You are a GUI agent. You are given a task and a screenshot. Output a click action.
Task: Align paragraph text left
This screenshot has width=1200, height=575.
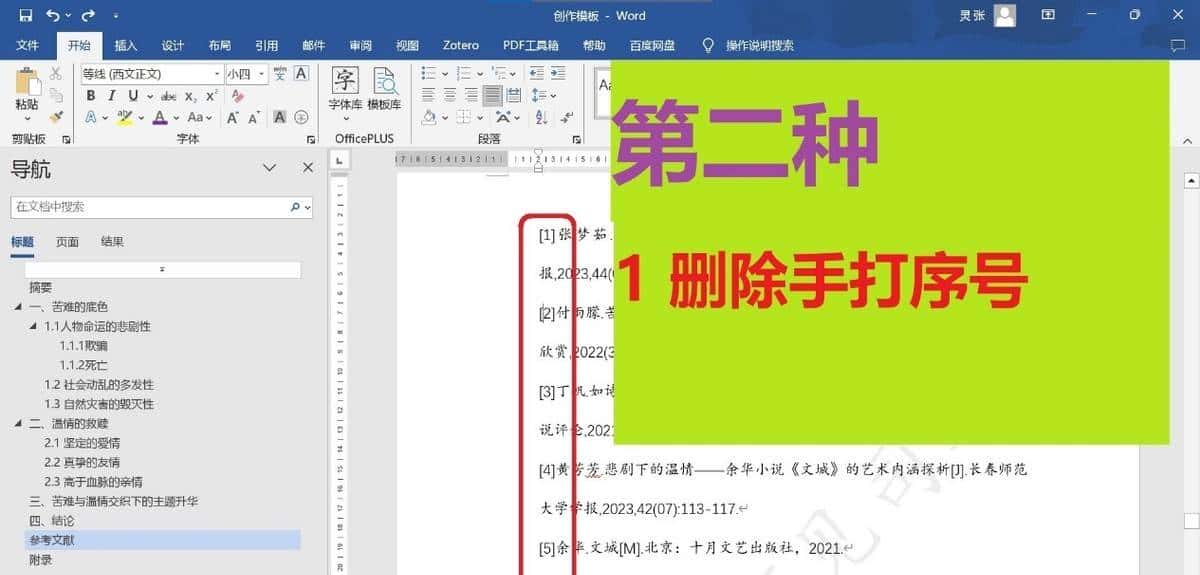tap(428, 95)
